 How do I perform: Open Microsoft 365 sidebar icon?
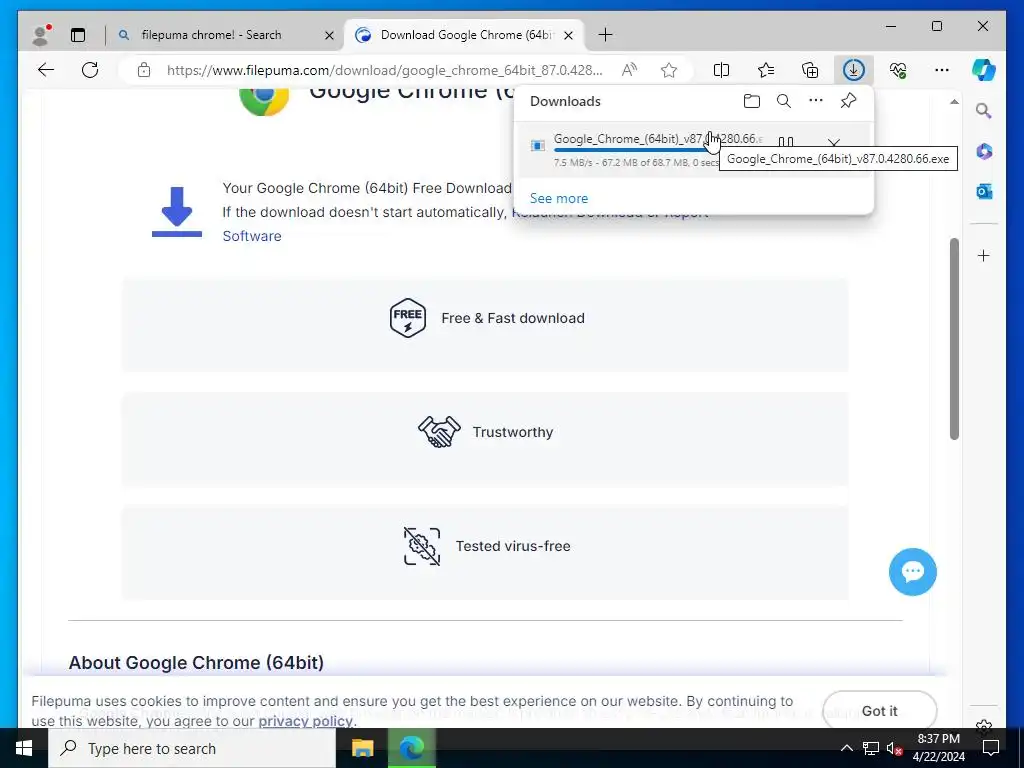(x=984, y=152)
